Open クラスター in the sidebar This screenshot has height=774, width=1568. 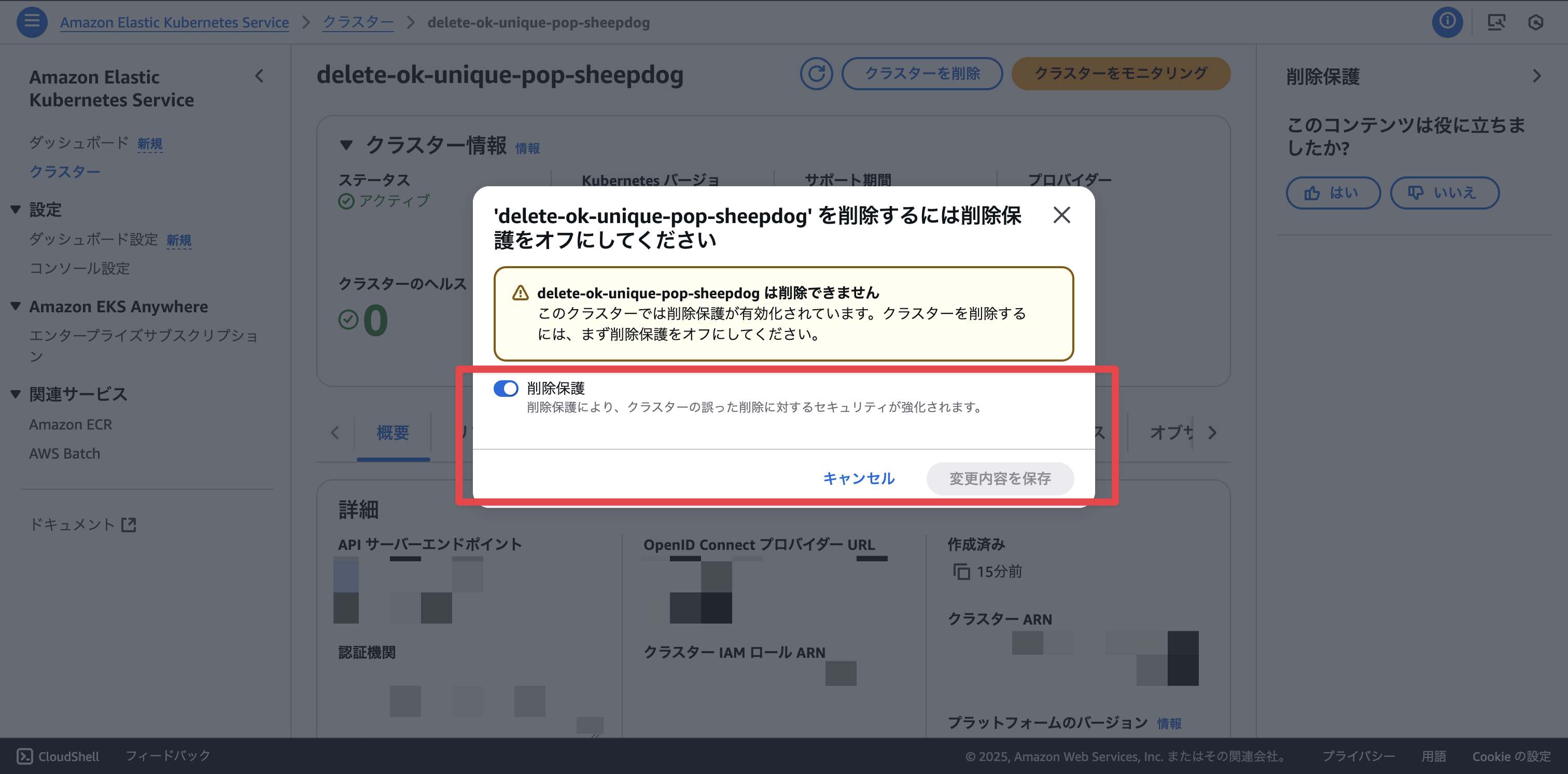click(x=64, y=172)
